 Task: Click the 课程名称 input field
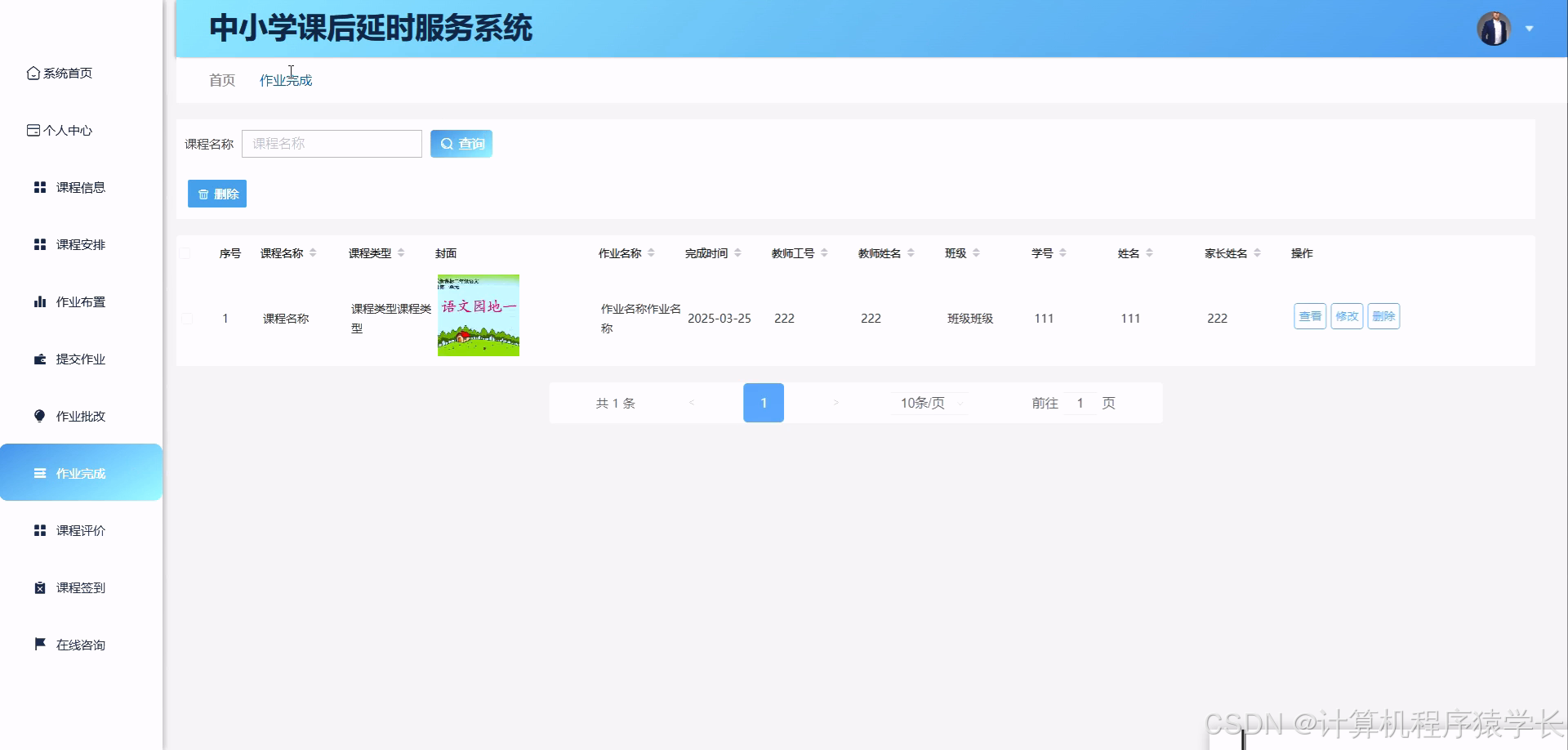pyautogui.click(x=332, y=143)
